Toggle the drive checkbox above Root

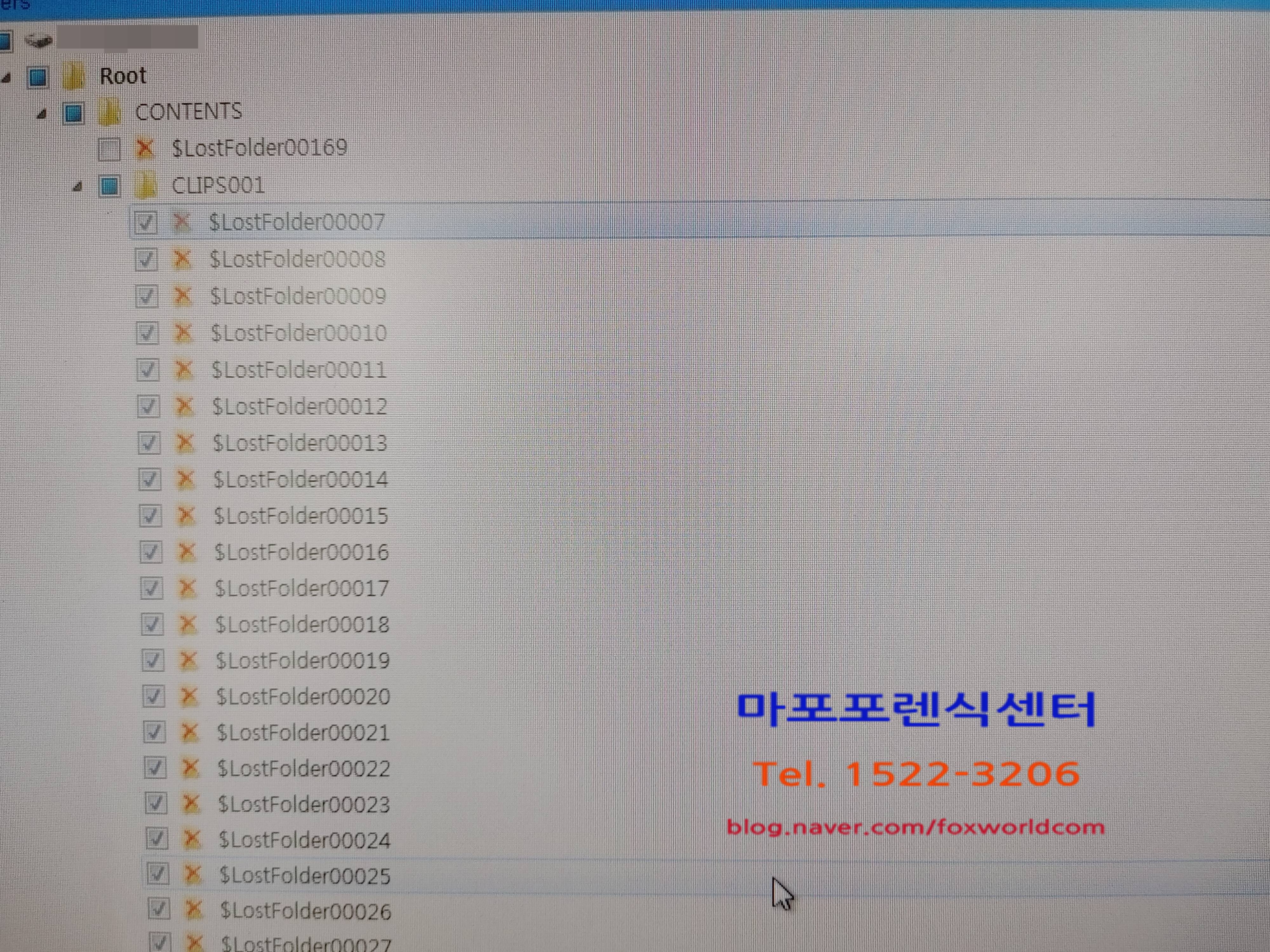point(4,41)
